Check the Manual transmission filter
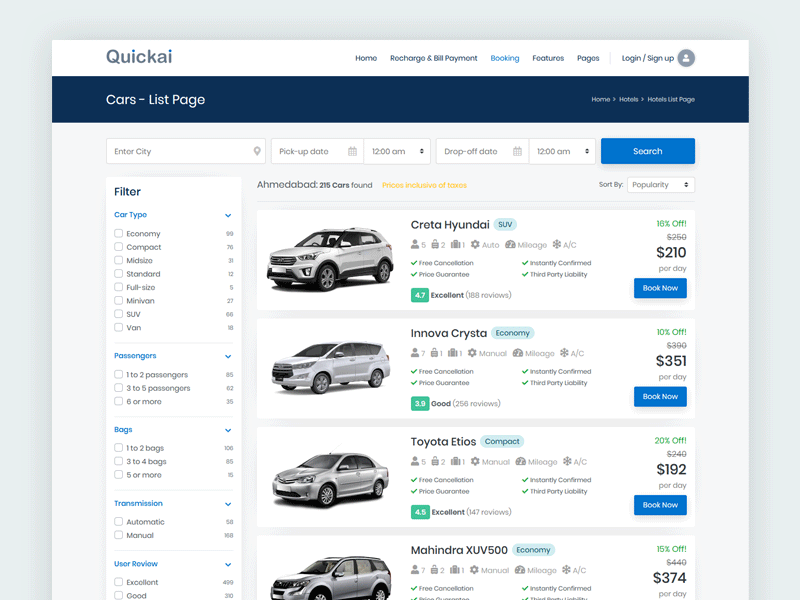 118,535
